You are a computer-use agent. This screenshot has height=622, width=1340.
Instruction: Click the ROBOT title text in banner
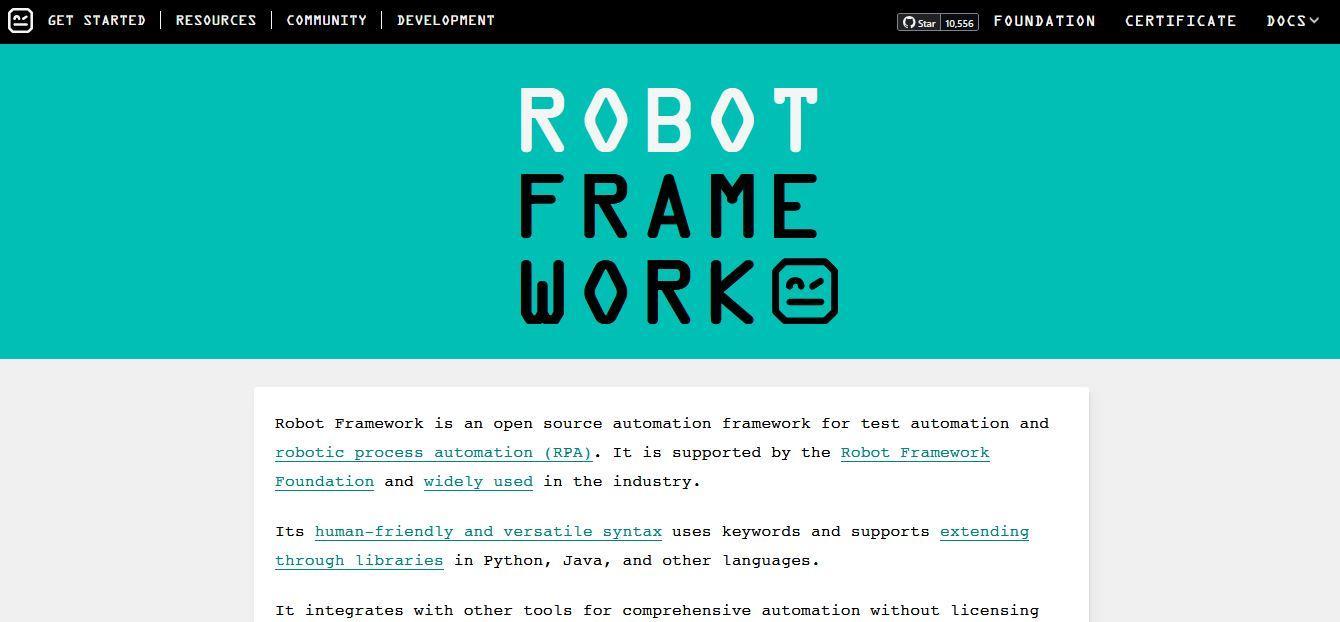pos(669,120)
